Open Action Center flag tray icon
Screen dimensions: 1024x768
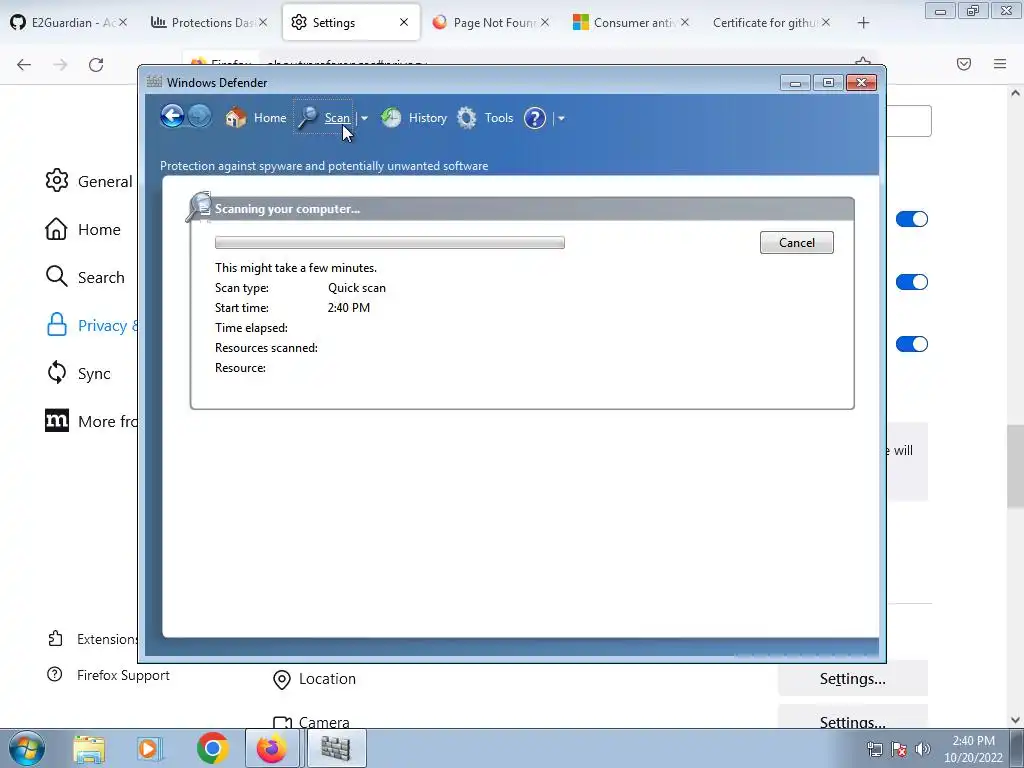(899, 749)
